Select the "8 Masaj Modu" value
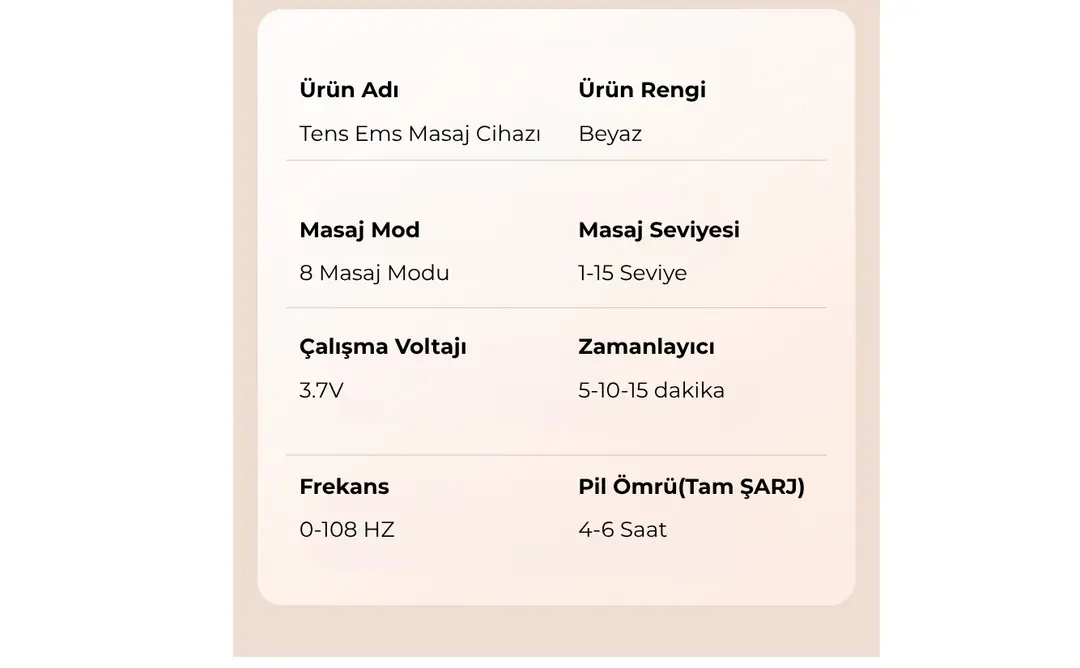This screenshot has height=668, width=1080. pos(374,273)
